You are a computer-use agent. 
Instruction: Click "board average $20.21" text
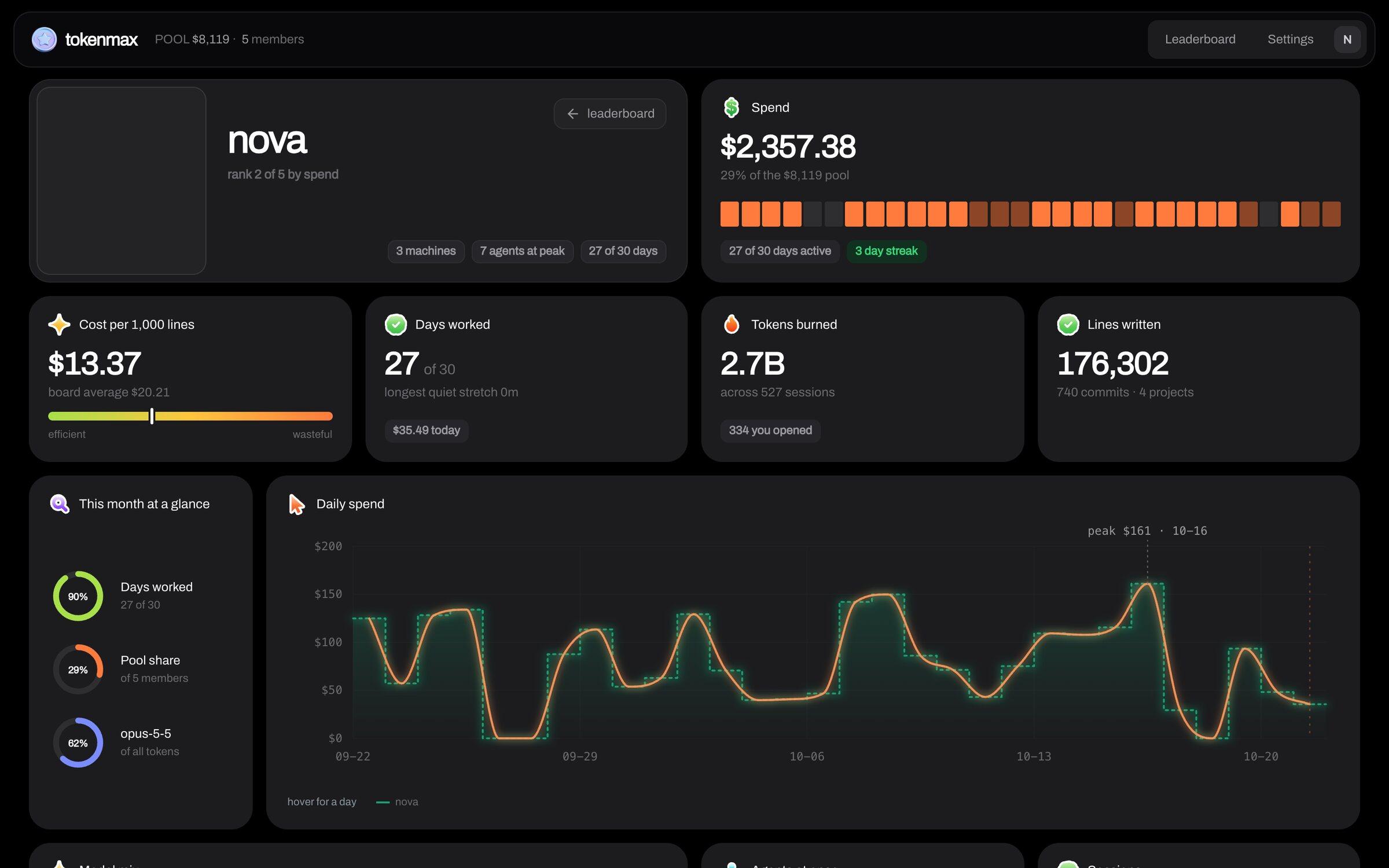pos(109,392)
